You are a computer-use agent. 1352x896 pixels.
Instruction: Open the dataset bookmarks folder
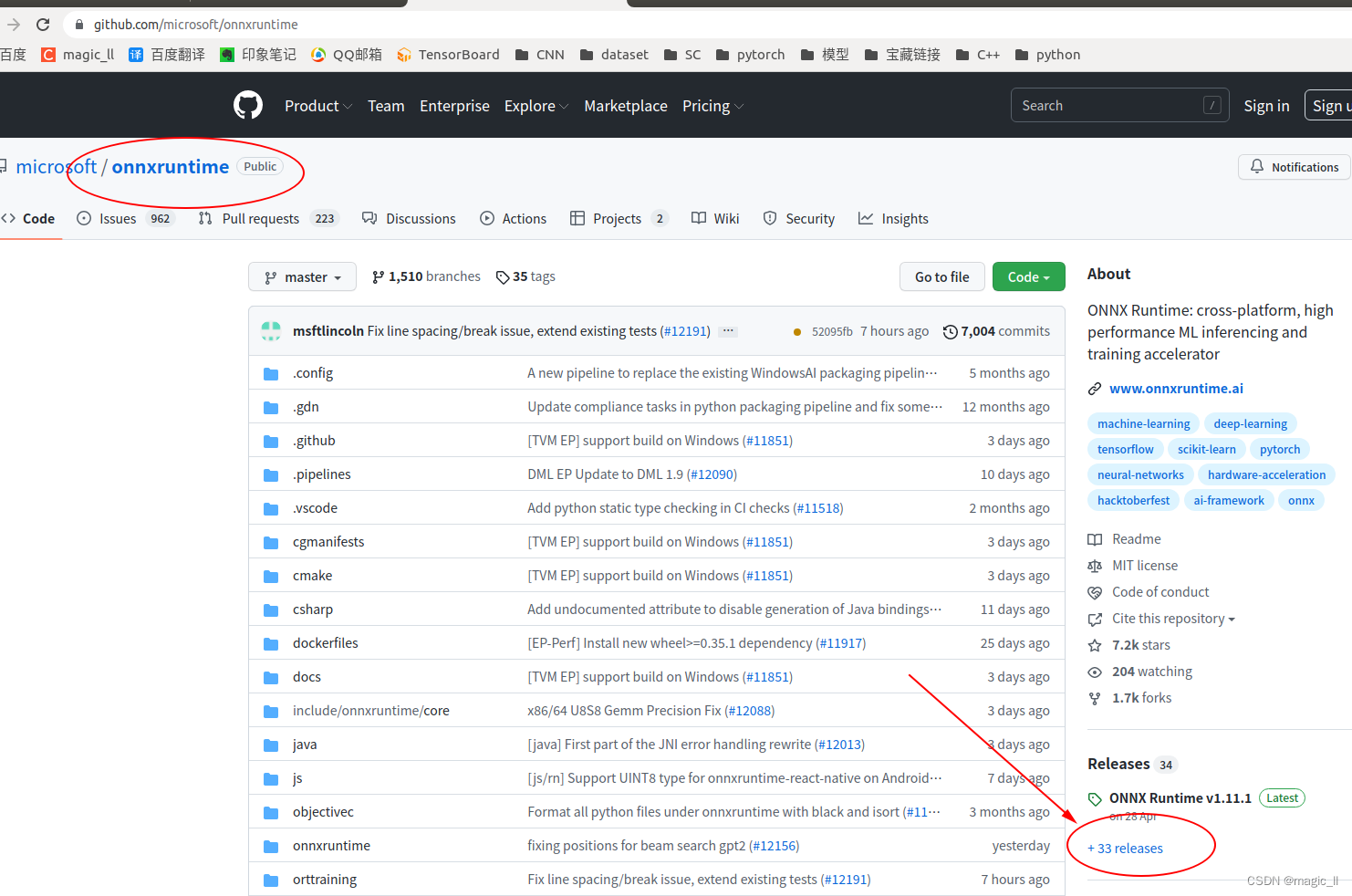pos(614,55)
